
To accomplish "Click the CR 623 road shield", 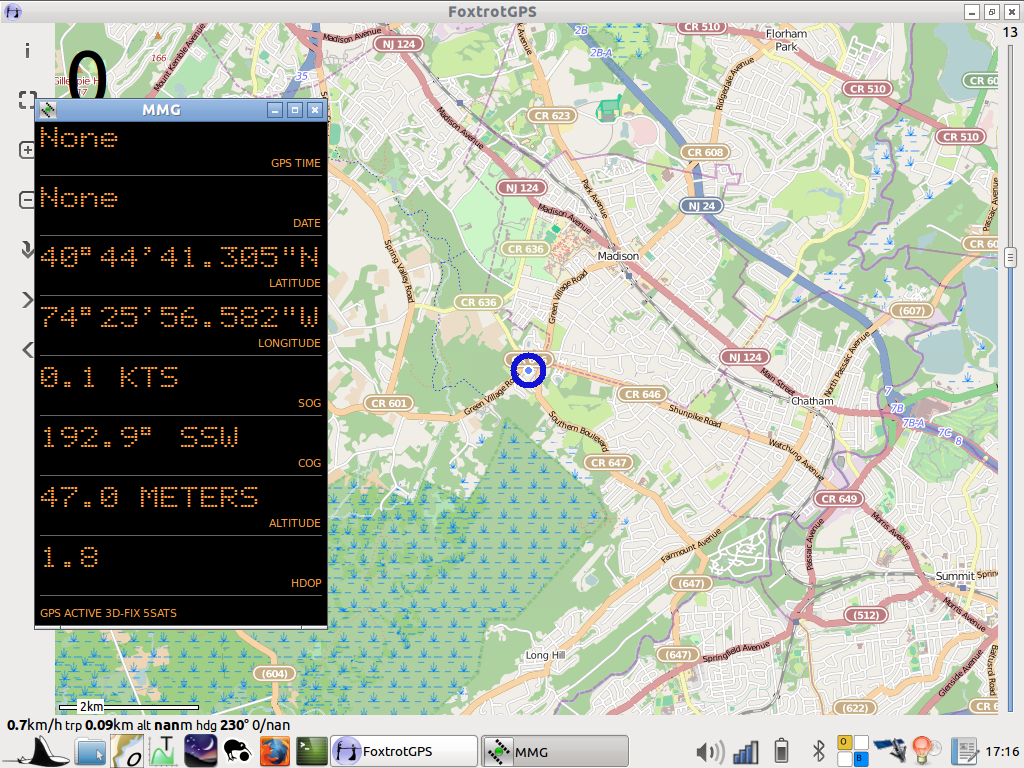I will (x=552, y=116).
